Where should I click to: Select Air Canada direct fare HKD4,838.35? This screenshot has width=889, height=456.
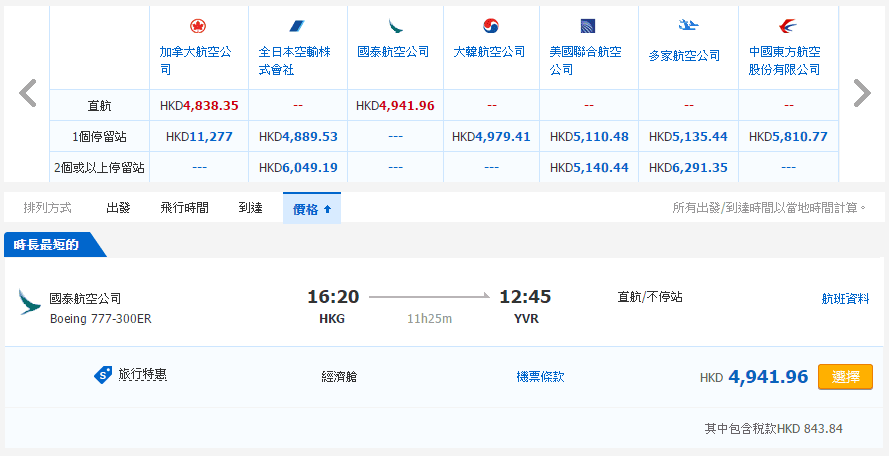(x=199, y=105)
